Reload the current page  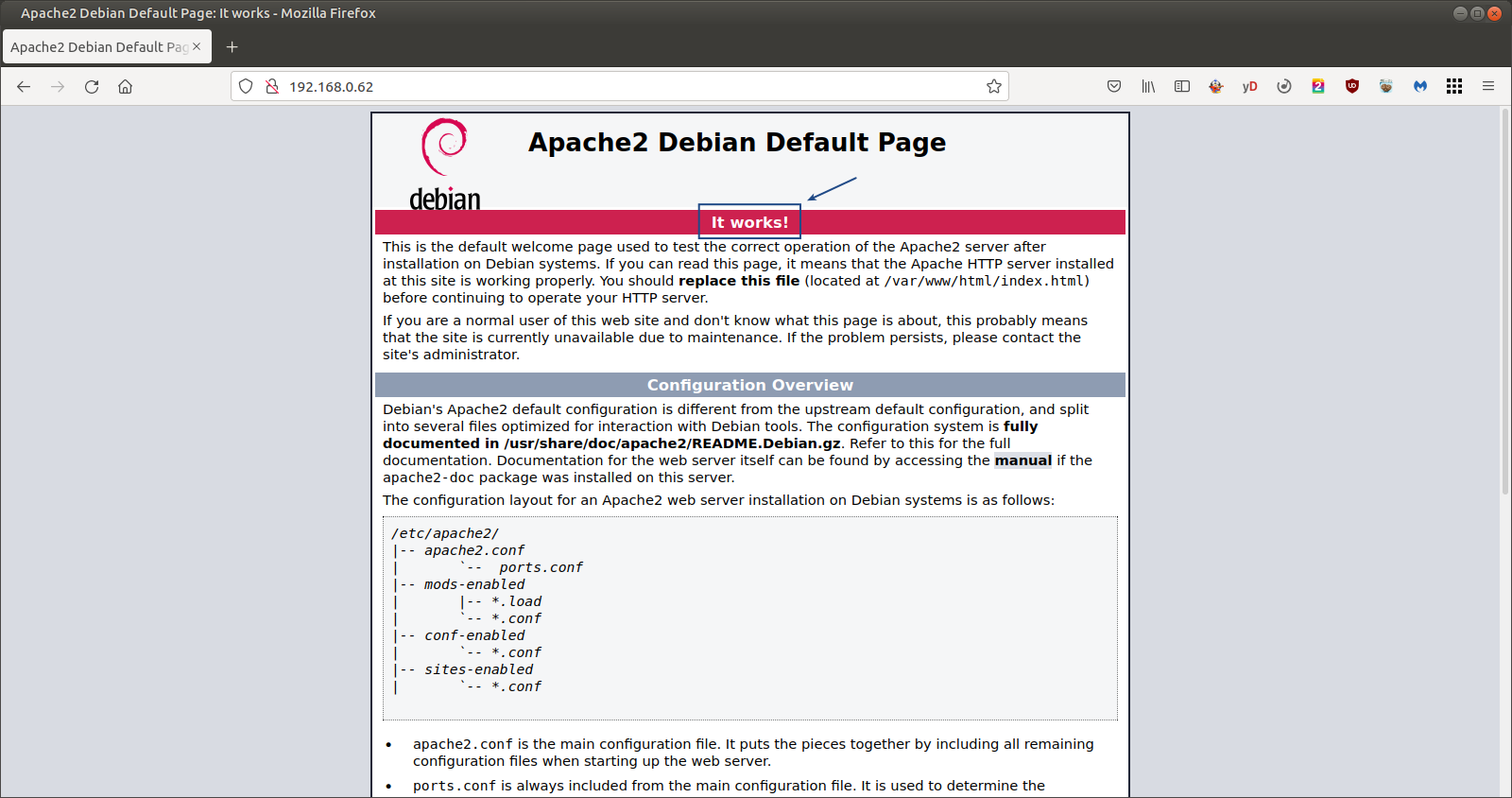92,86
